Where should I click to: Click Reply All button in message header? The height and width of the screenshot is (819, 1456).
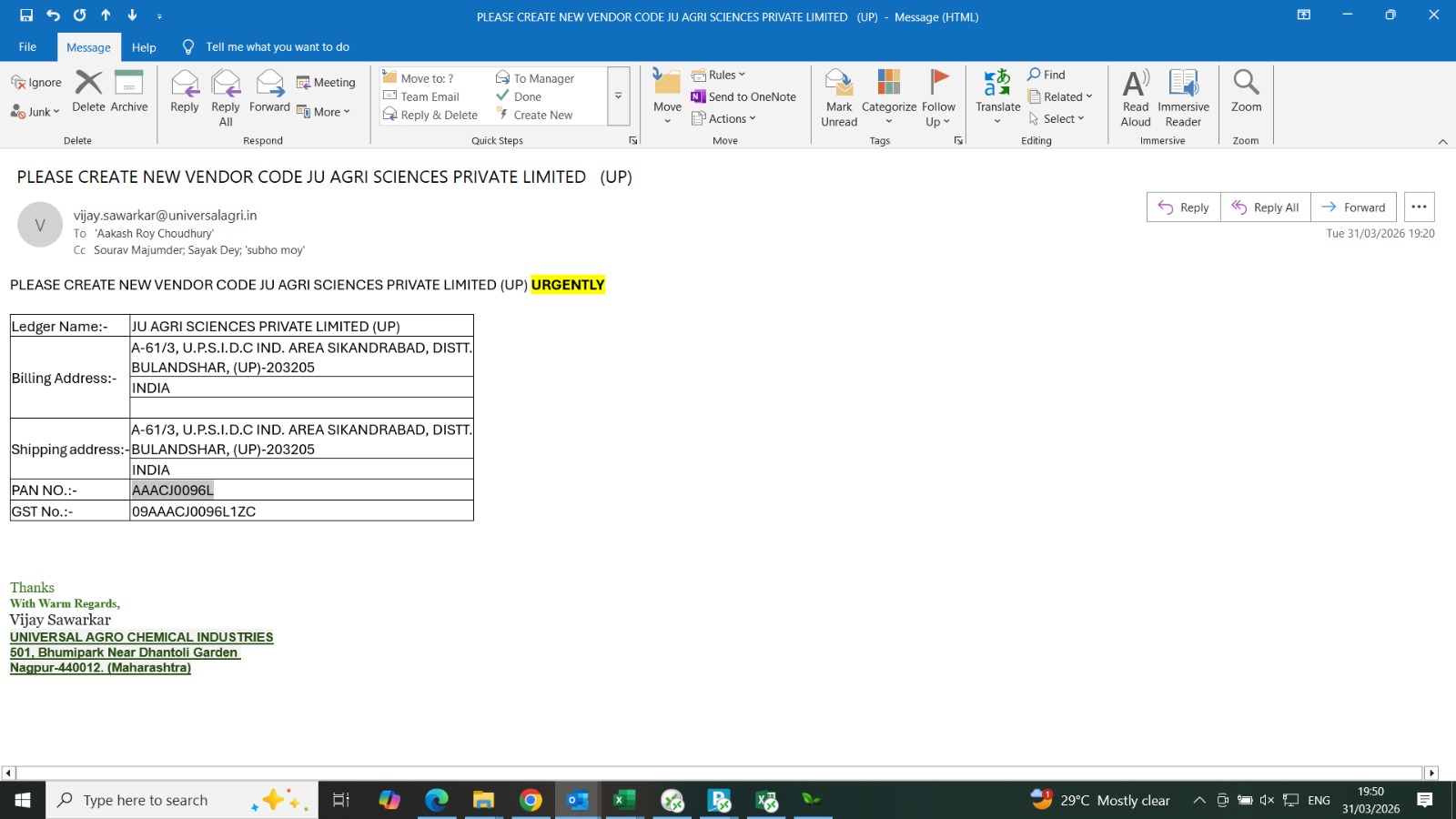tap(1265, 207)
